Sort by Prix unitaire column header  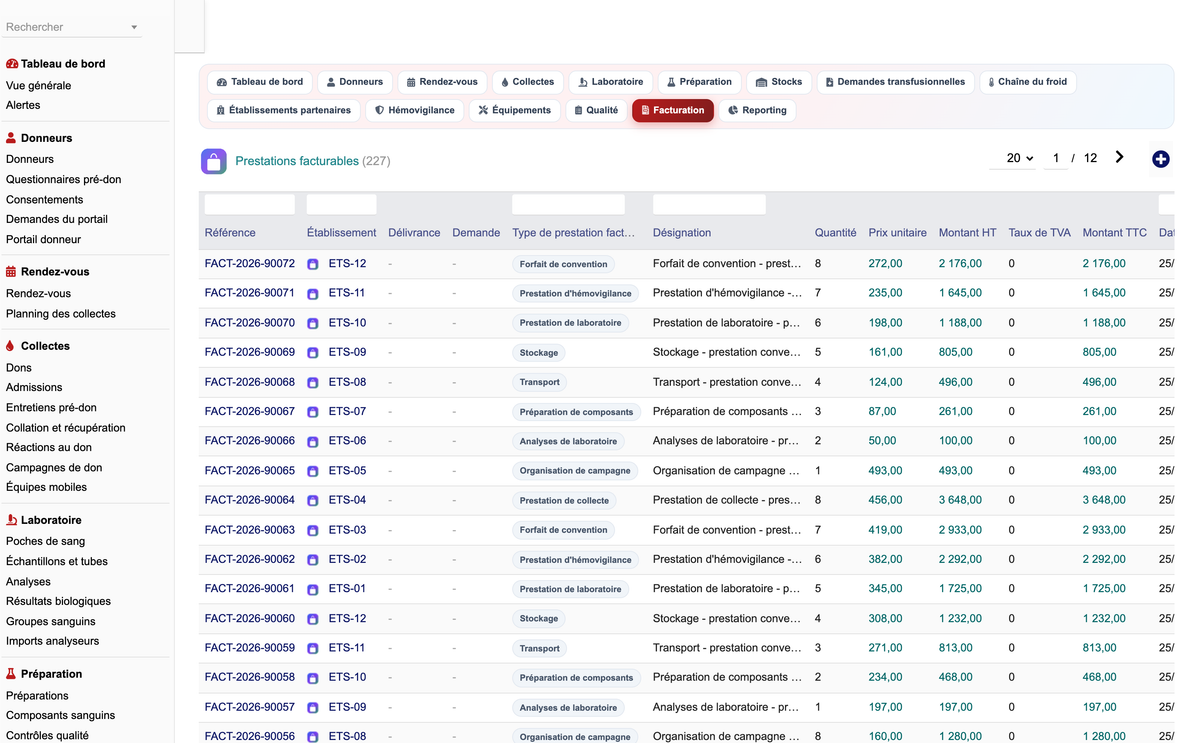(x=897, y=233)
